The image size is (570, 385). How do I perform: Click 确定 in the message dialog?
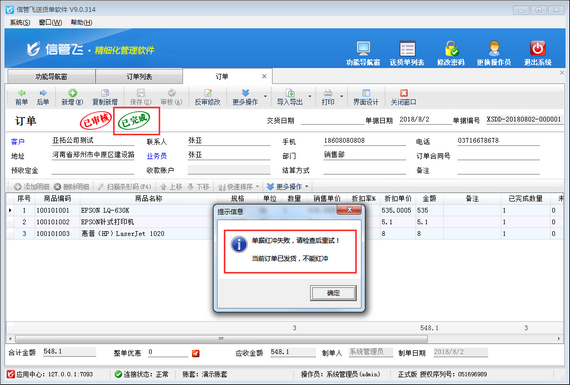(333, 293)
